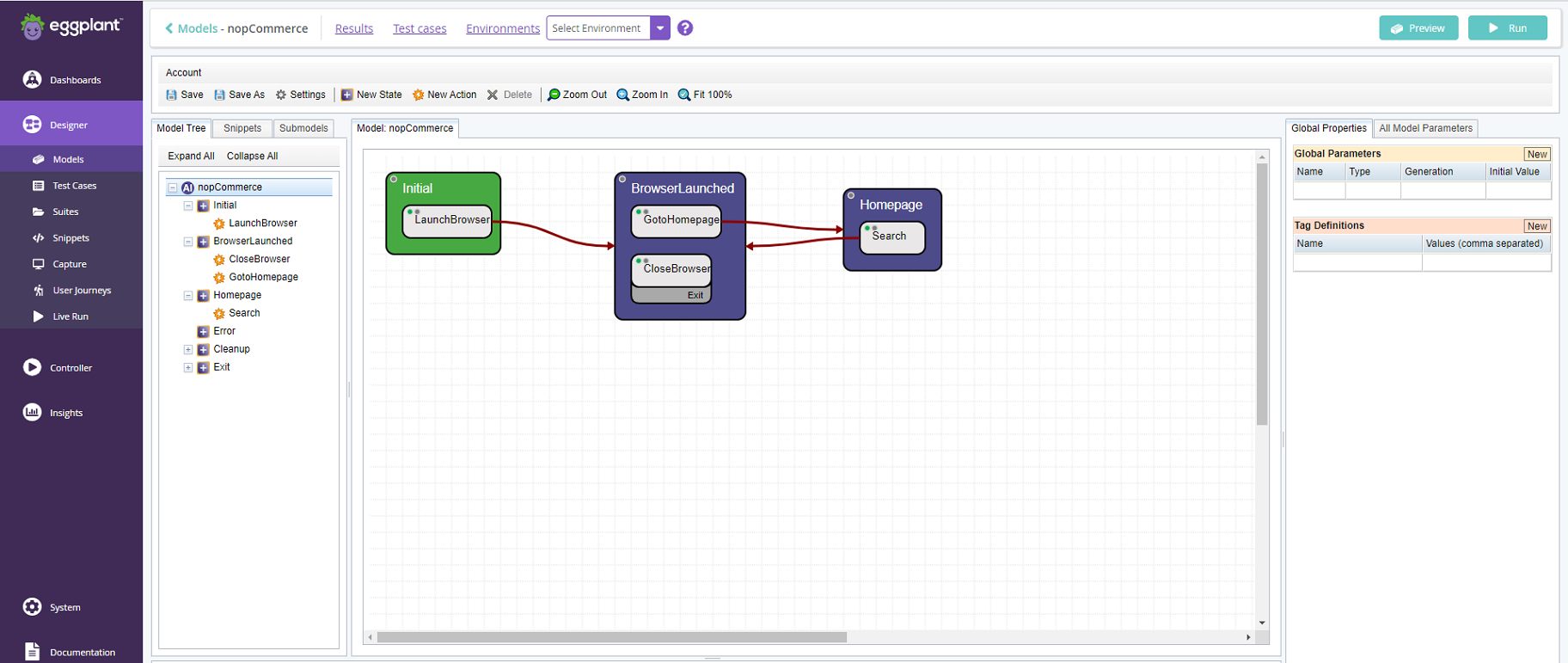Switch to the All Model Parameters tab
The width and height of the screenshot is (1568, 663).
pyautogui.click(x=1425, y=128)
